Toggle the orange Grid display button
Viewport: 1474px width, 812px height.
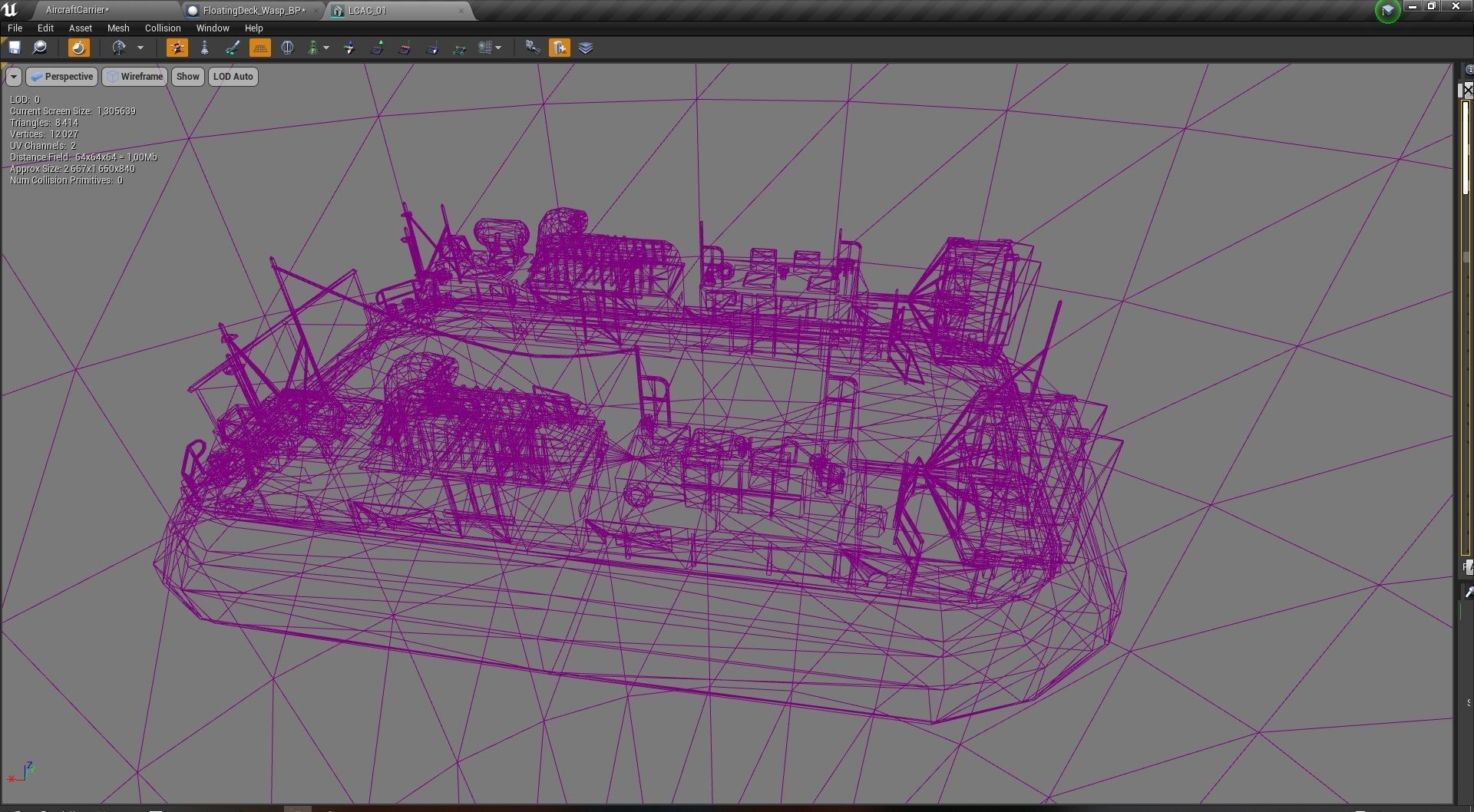[260, 48]
